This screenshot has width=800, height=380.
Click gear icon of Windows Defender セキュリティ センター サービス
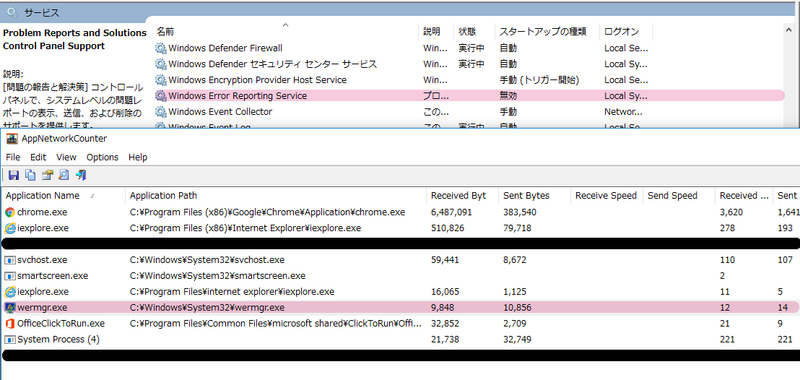pos(161,64)
